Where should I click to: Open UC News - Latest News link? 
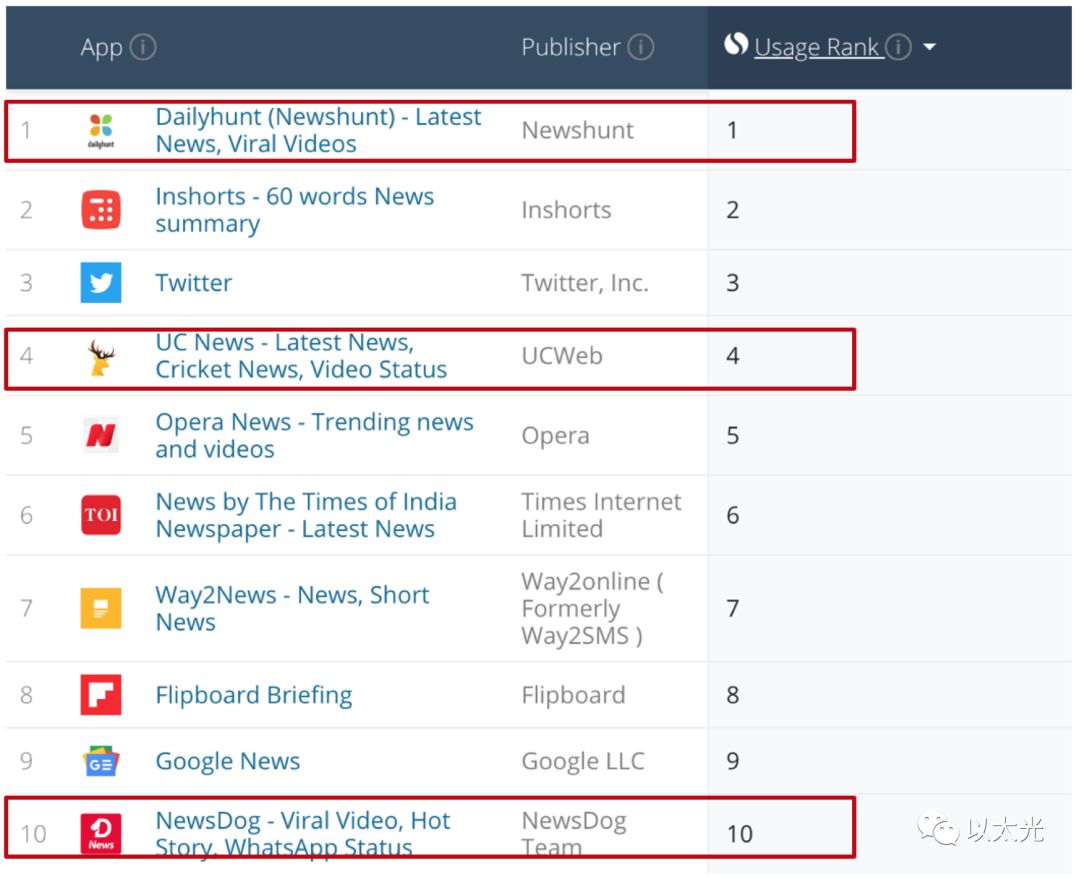[x=301, y=355]
